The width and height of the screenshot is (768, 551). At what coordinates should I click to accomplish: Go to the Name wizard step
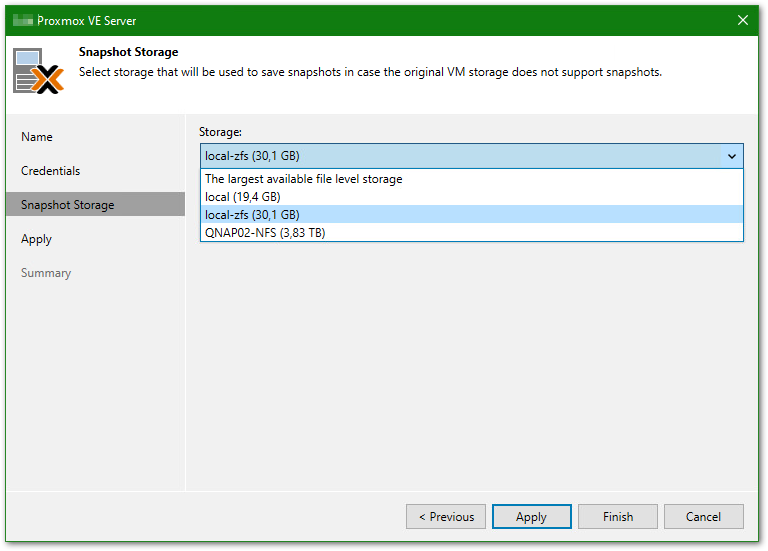click(37, 137)
